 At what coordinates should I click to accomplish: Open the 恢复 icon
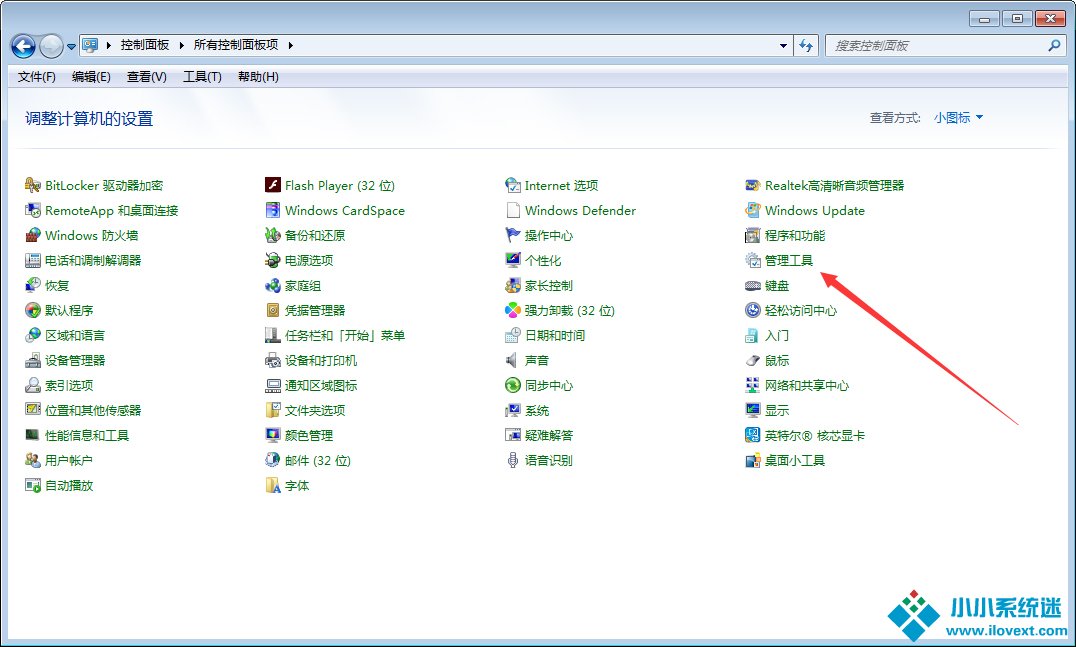[x=33, y=285]
